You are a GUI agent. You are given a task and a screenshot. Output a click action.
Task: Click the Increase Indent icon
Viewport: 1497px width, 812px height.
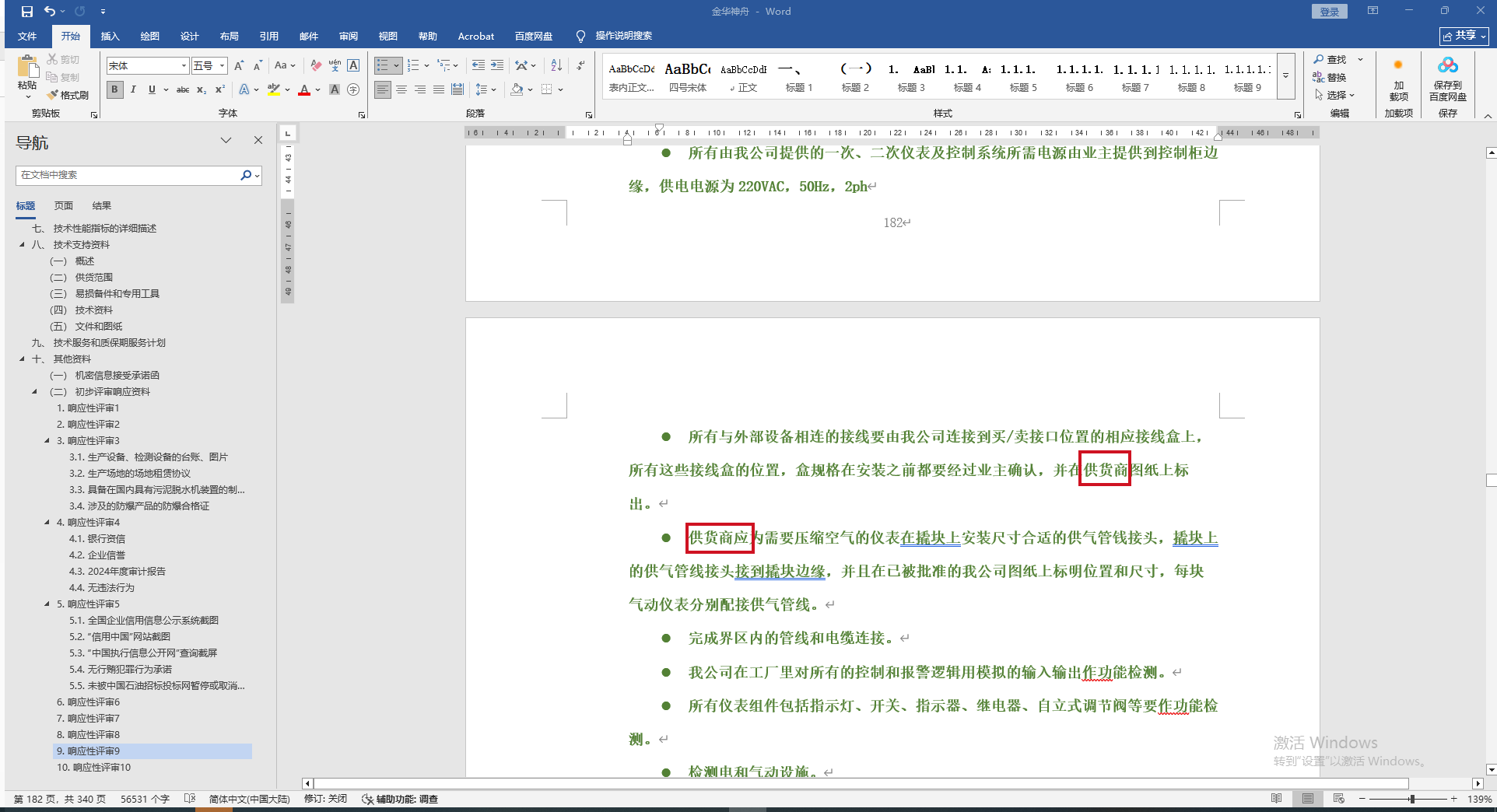(x=497, y=66)
